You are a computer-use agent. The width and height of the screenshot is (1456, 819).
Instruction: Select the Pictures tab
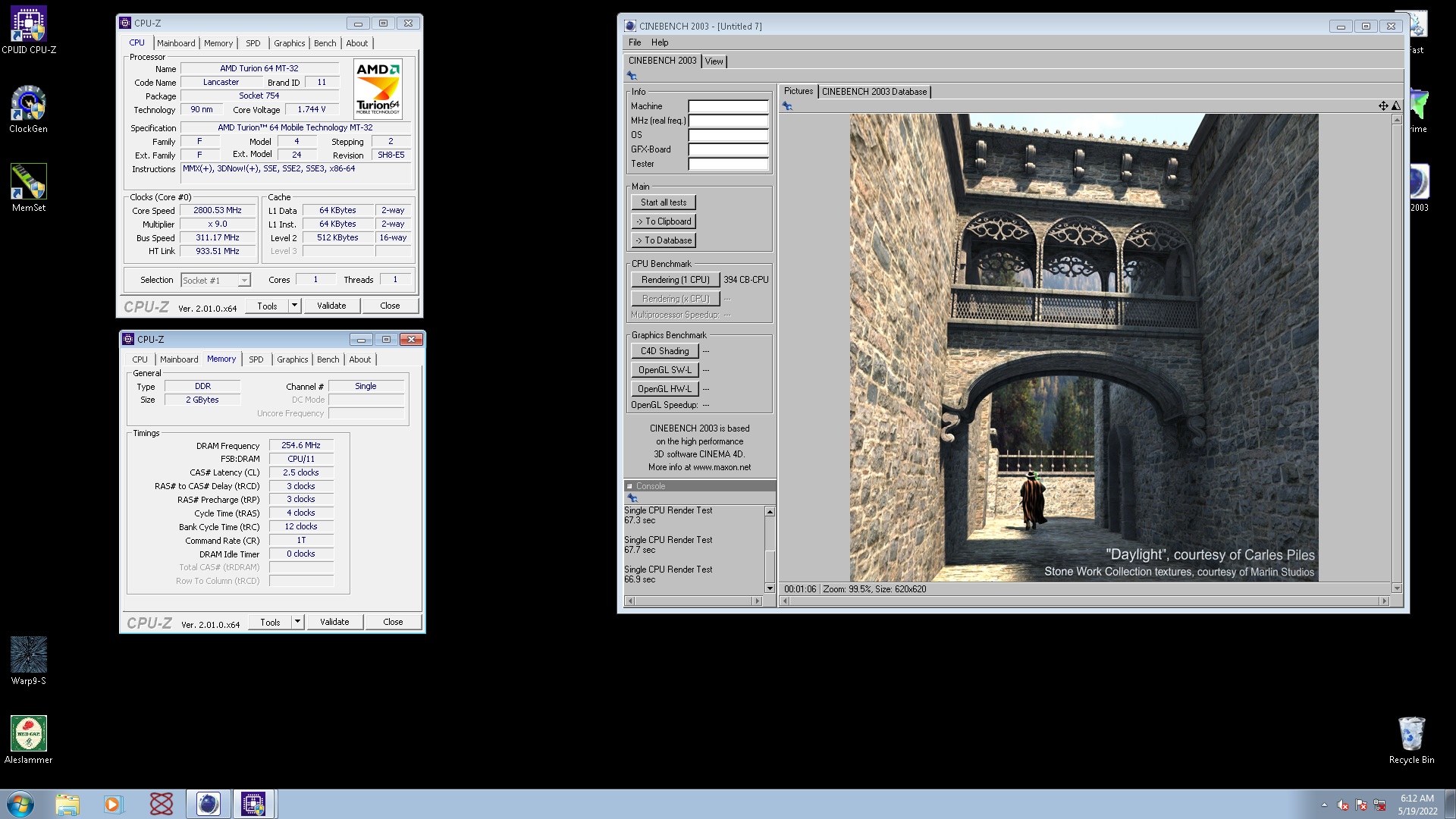(799, 91)
